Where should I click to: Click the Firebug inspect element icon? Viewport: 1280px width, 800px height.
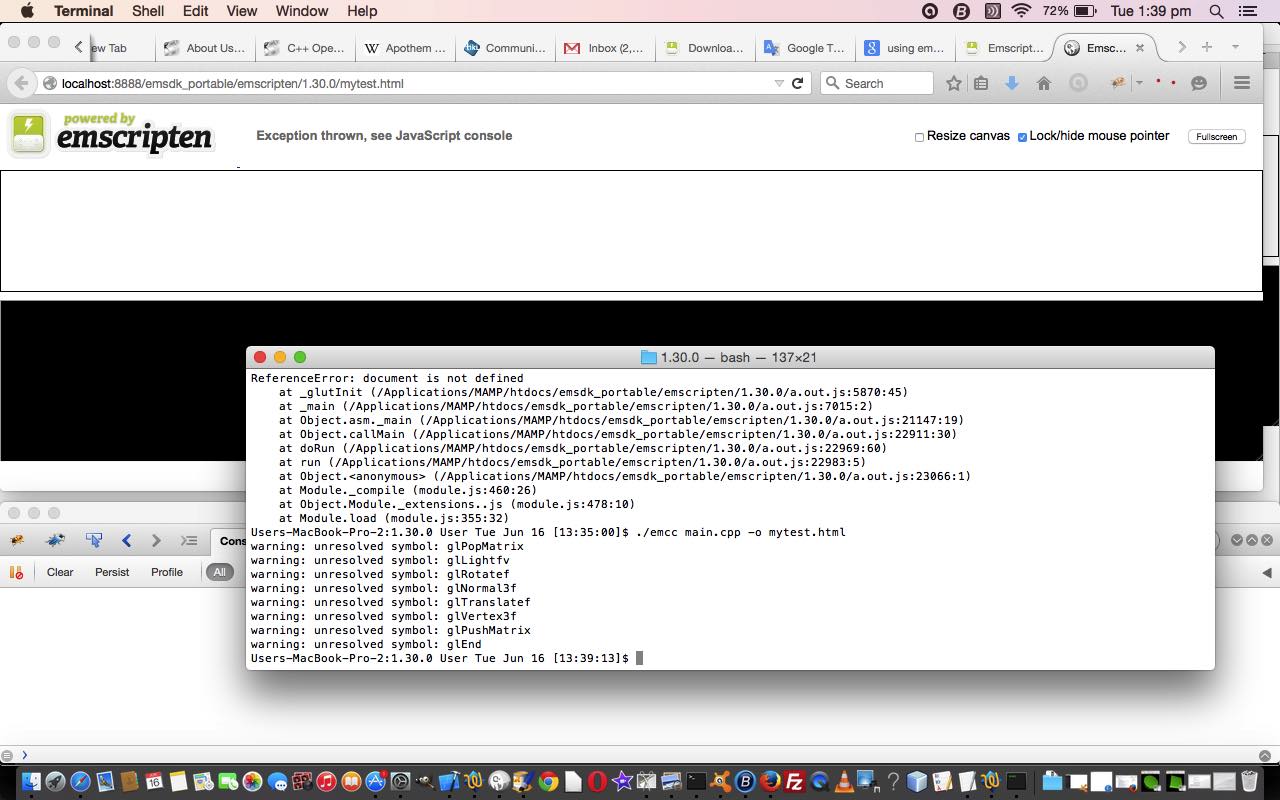94,540
